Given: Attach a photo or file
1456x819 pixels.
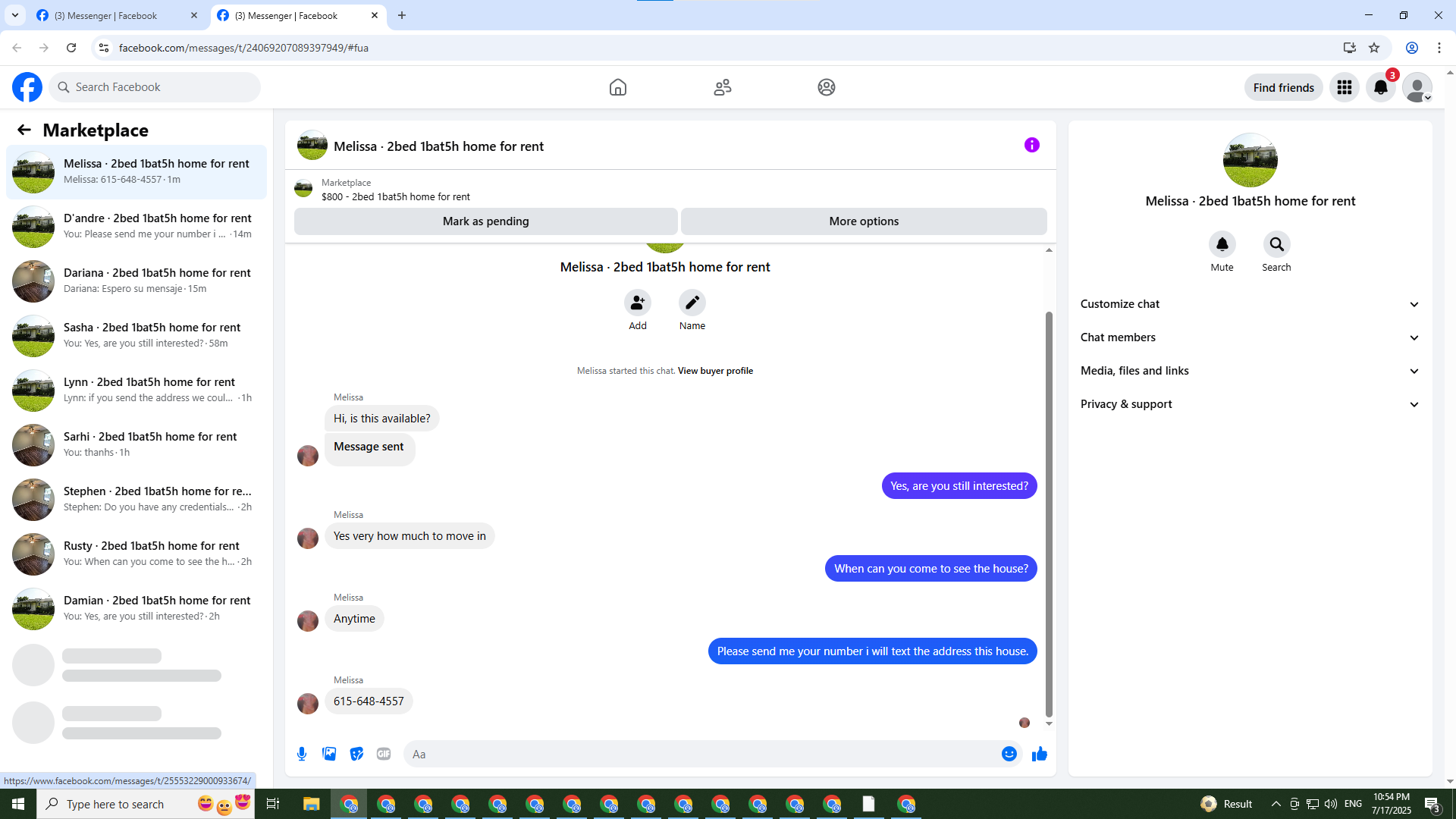Looking at the screenshot, I should [x=329, y=754].
